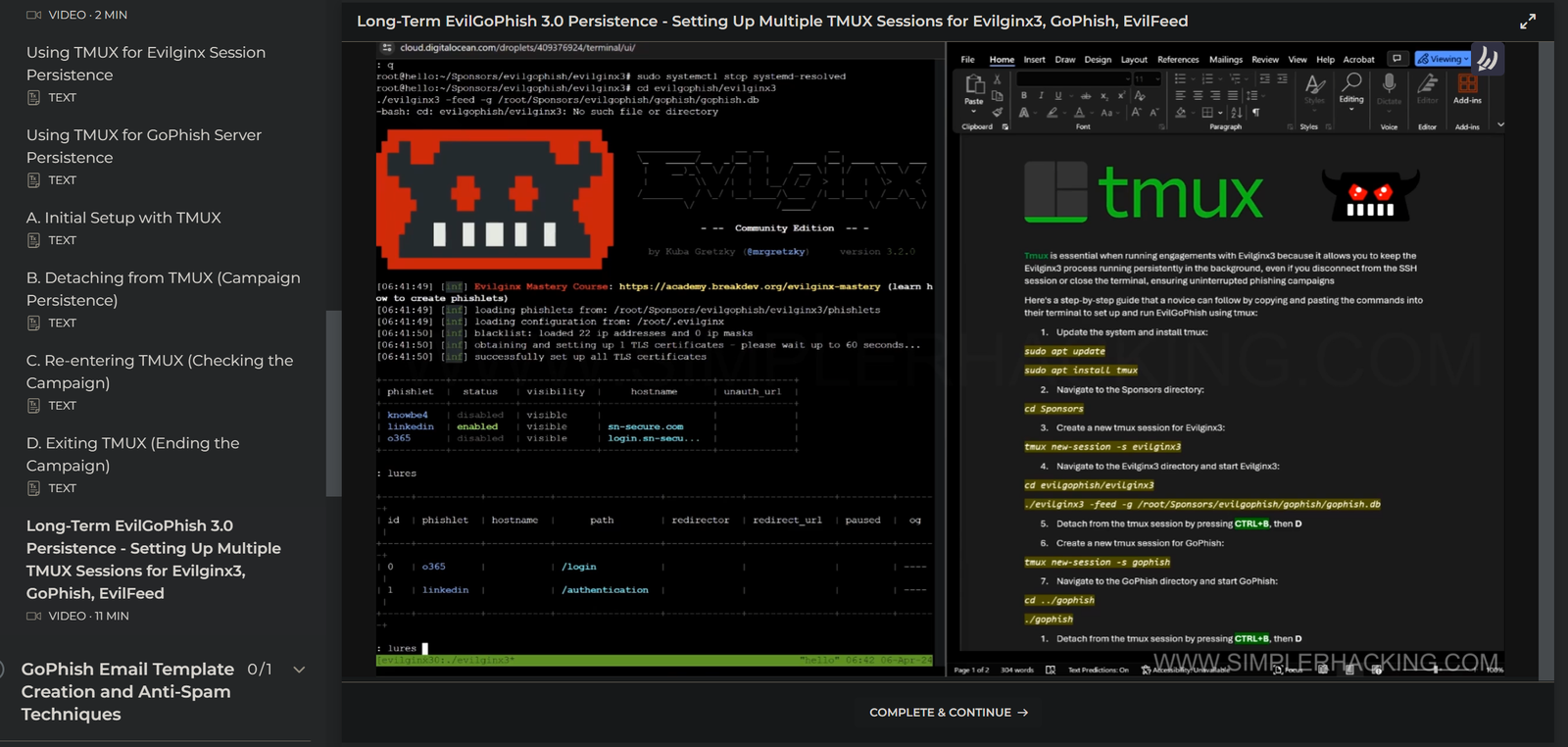Click the Word zoom slider in status bar

(x=1436, y=670)
